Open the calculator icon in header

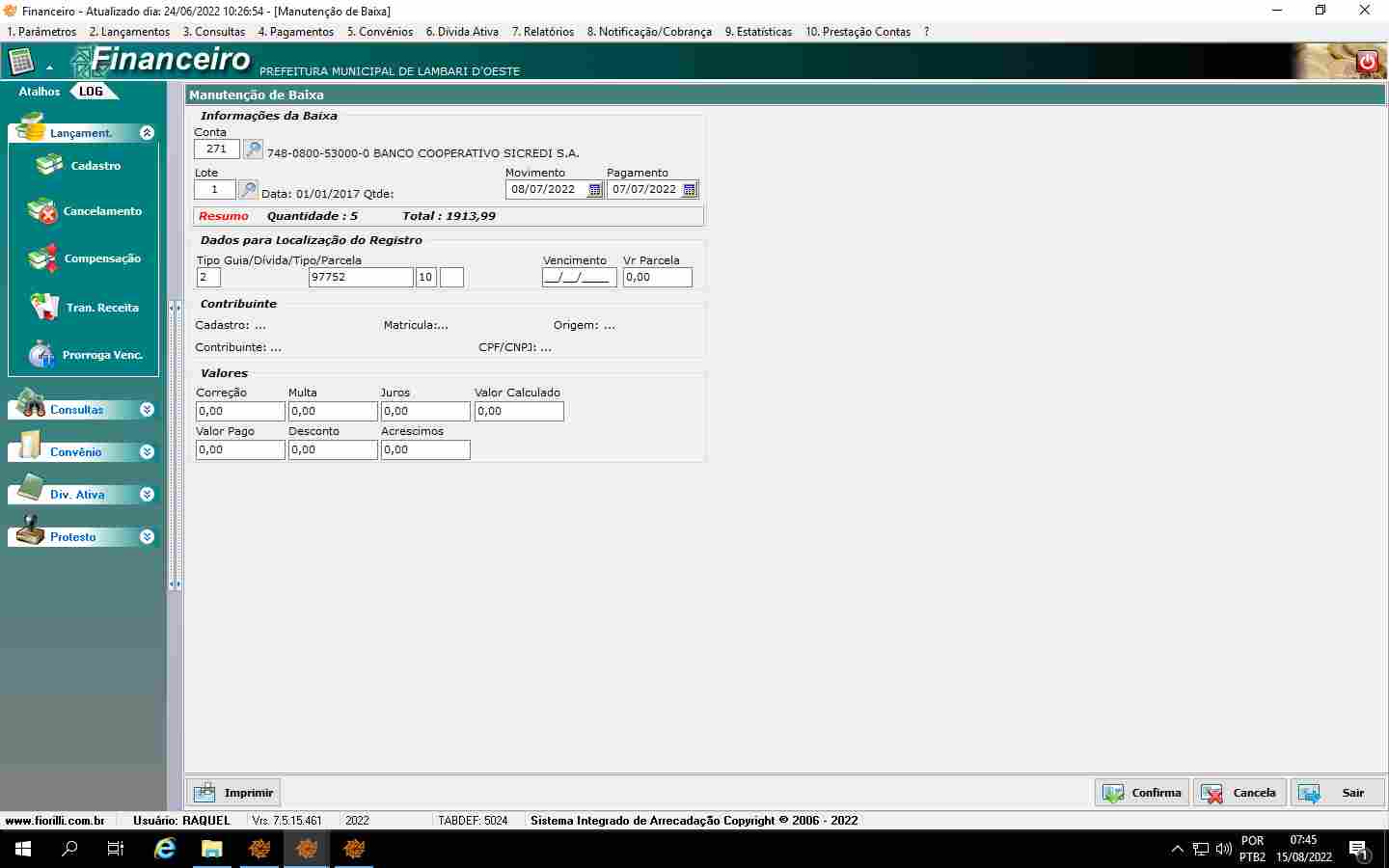(21, 63)
